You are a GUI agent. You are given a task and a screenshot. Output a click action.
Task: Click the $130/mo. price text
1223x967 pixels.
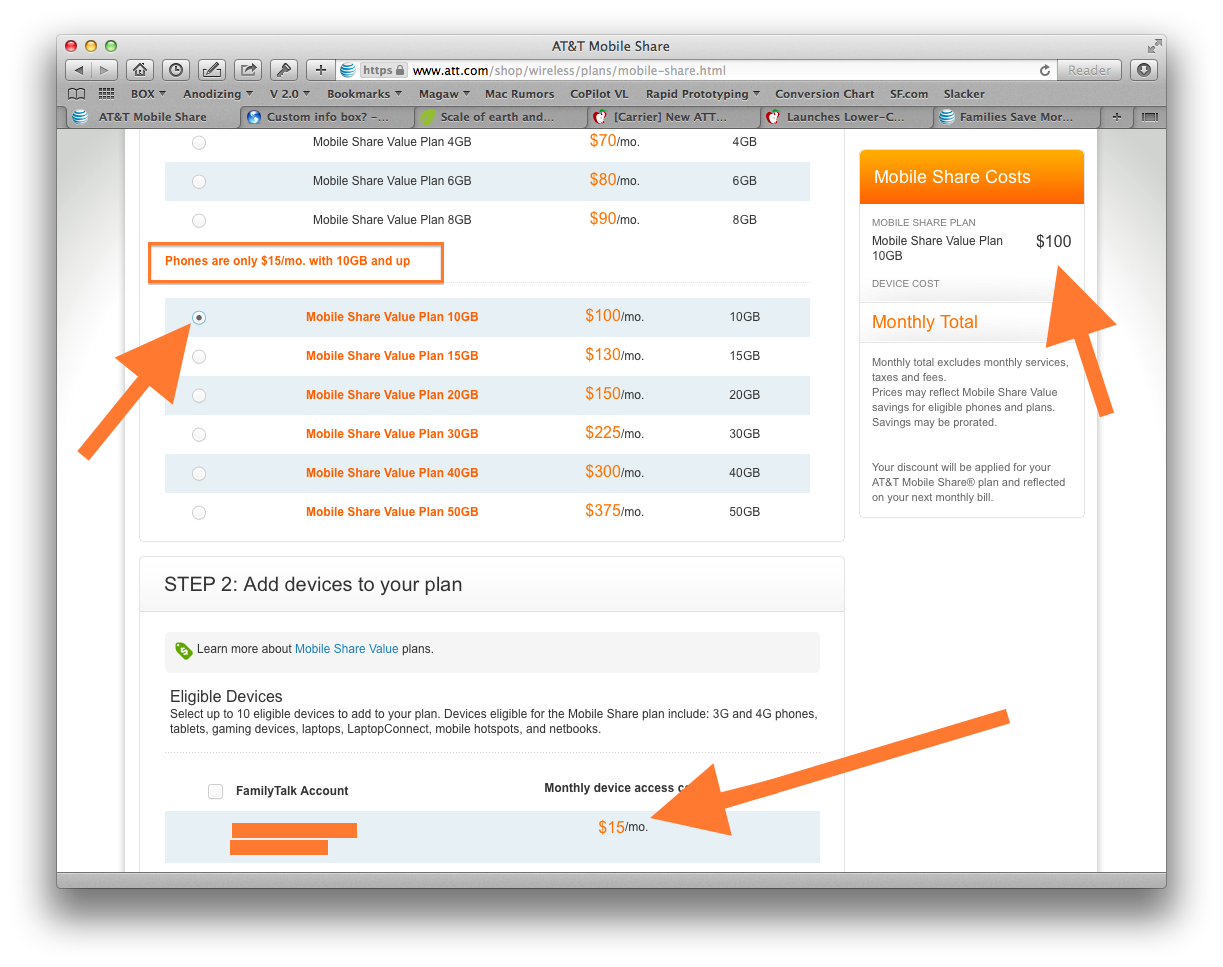tap(614, 355)
